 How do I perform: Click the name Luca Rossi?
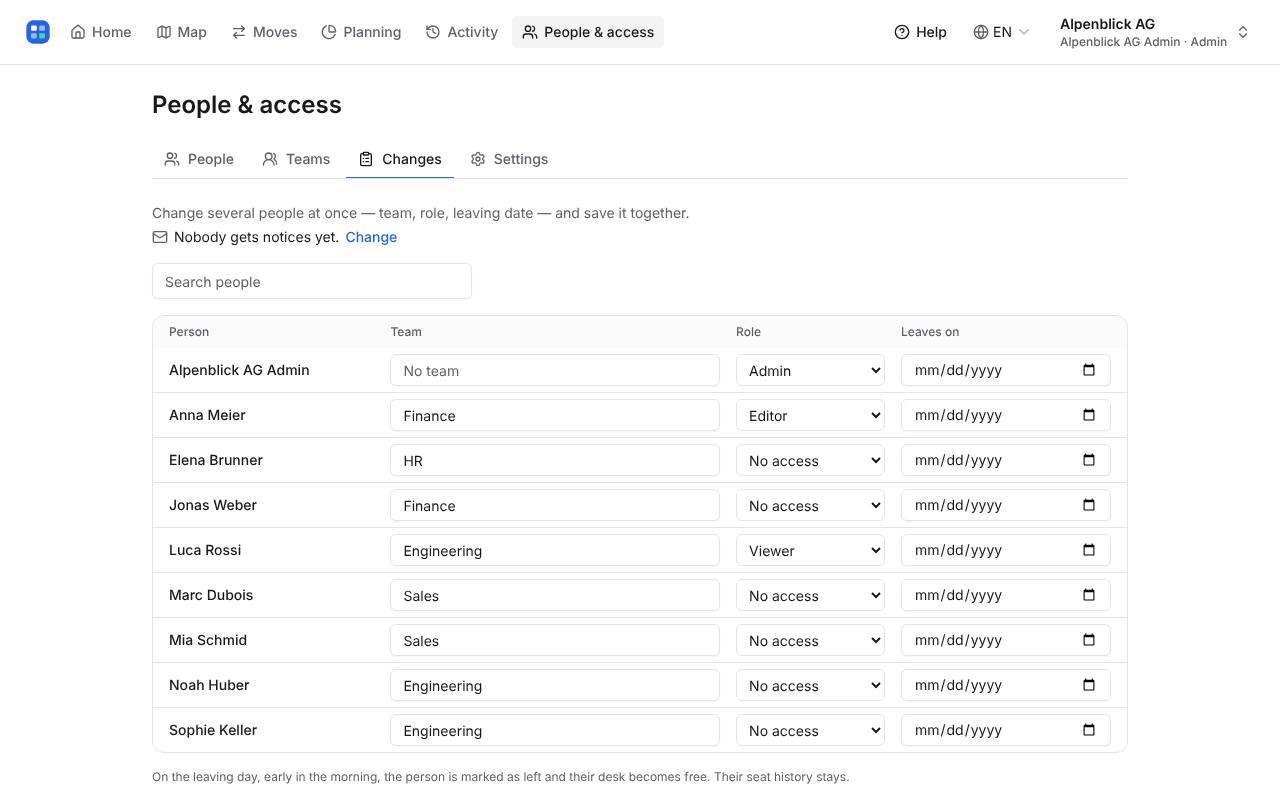click(205, 550)
